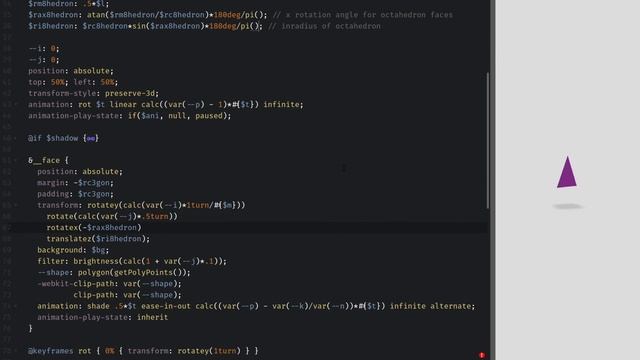
Task: Click the text '--j: 0;'
Action: coord(44,60)
